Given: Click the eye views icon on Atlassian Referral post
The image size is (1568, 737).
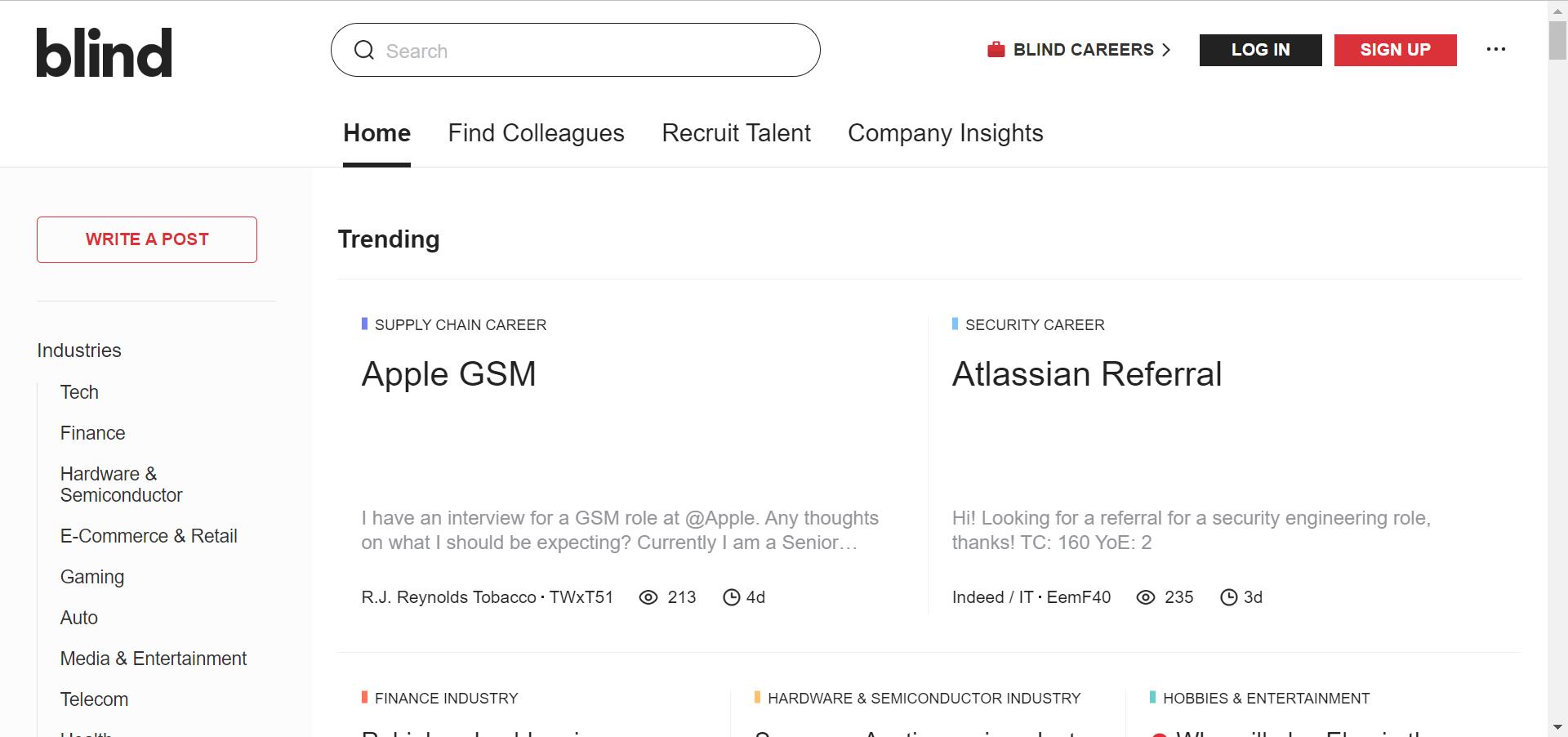Looking at the screenshot, I should pyautogui.click(x=1145, y=597).
